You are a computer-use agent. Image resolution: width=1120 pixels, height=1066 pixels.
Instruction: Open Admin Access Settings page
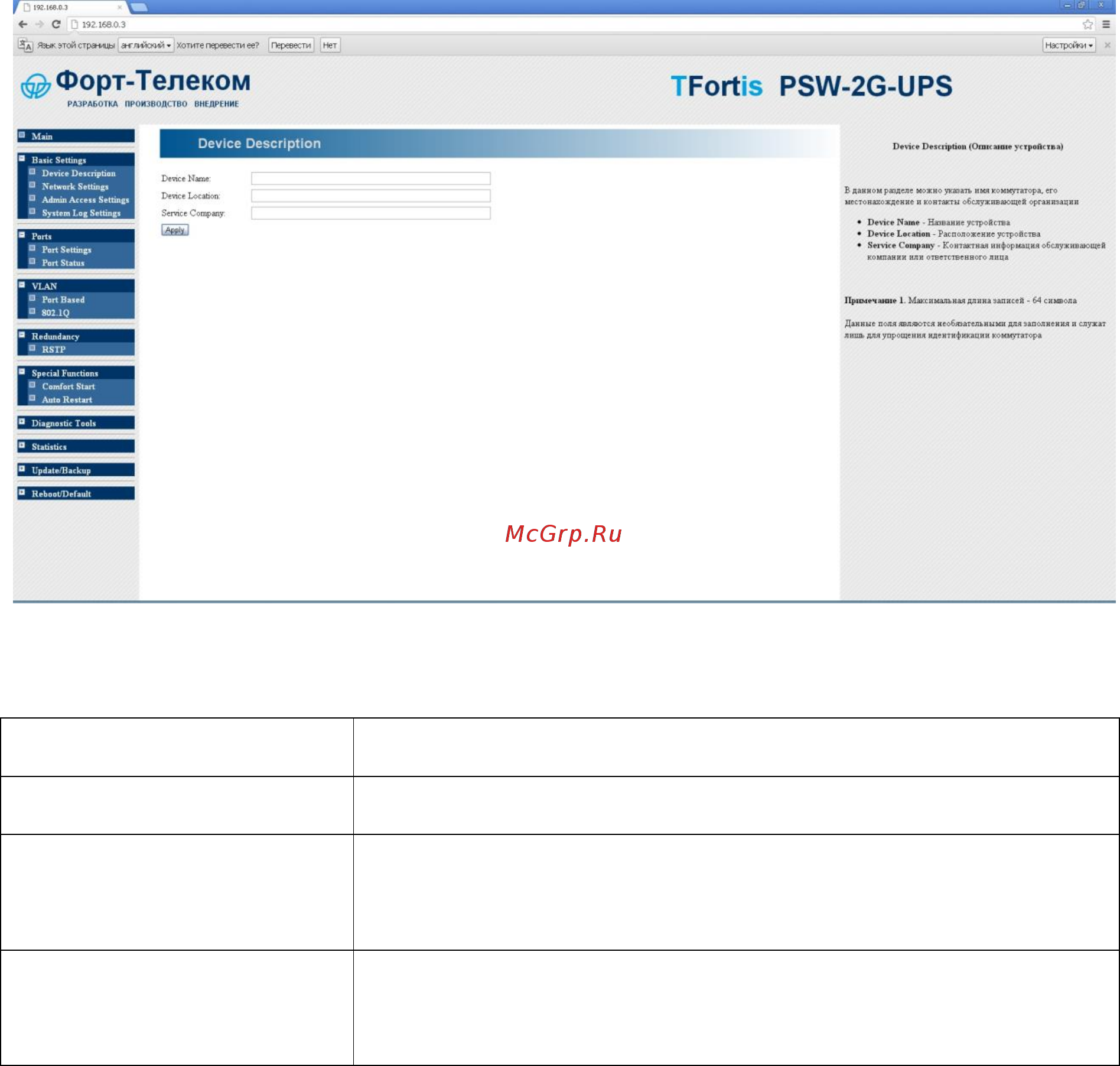click(85, 200)
